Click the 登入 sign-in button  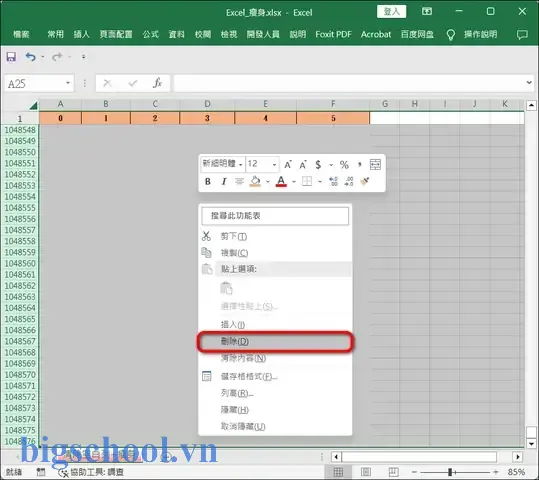coord(392,12)
